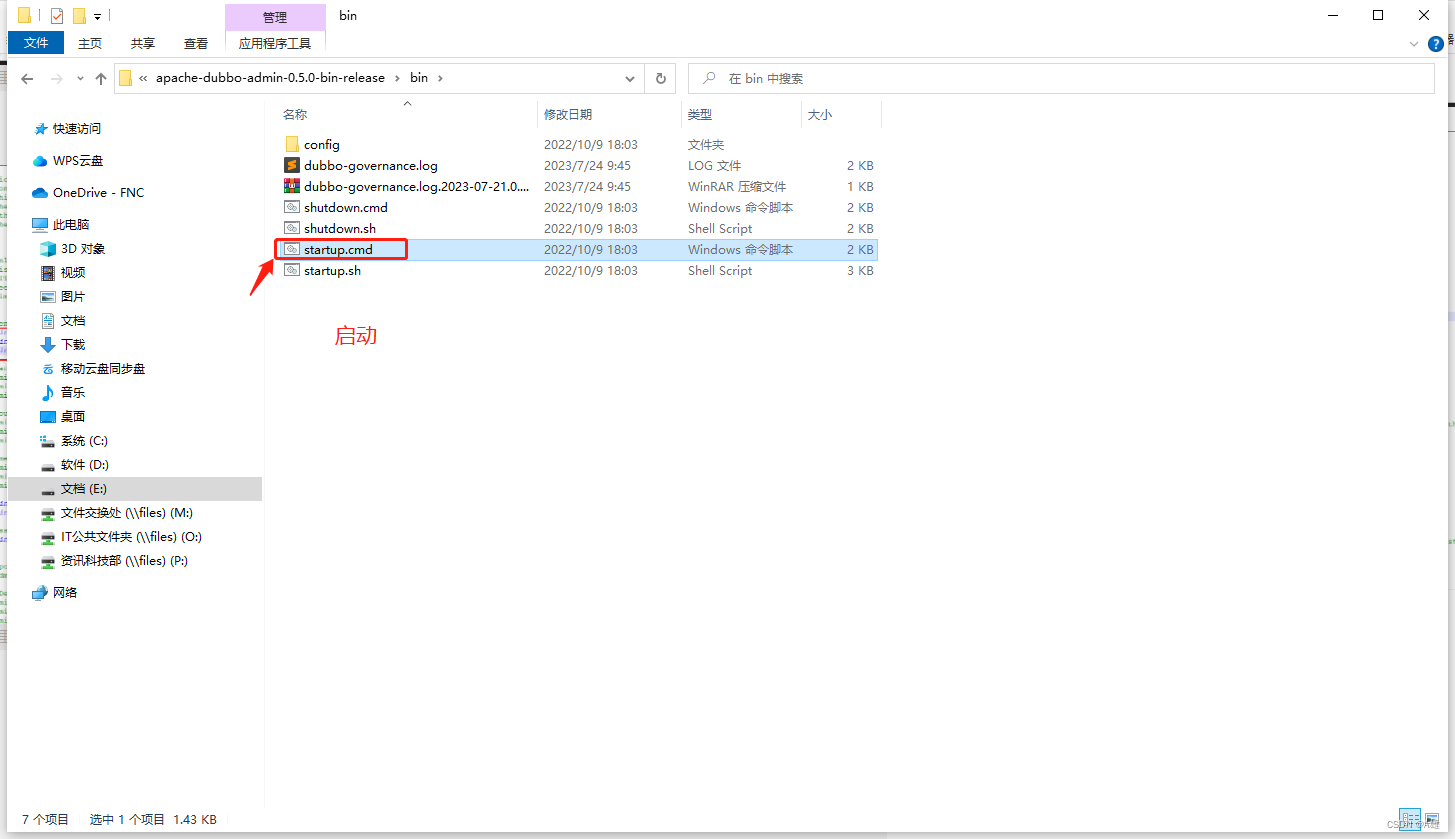This screenshot has width=1455, height=839.
Task: Open recent locations dropdown arrow
Action: pyautogui.click(x=80, y=78)
